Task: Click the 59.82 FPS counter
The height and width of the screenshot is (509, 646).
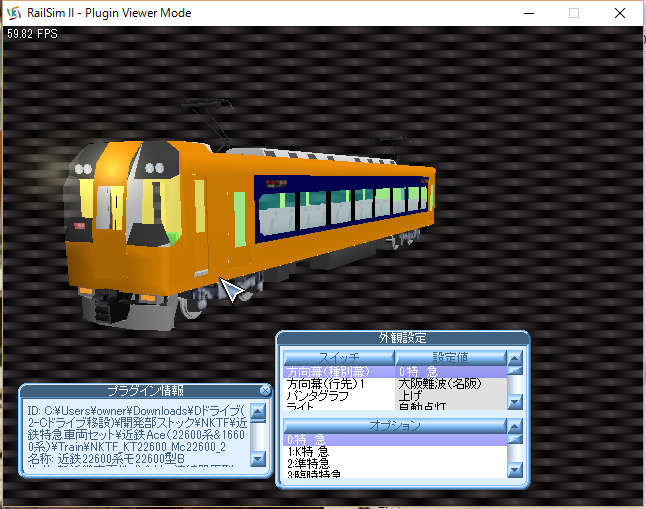Action: click(x=32, y=34)
